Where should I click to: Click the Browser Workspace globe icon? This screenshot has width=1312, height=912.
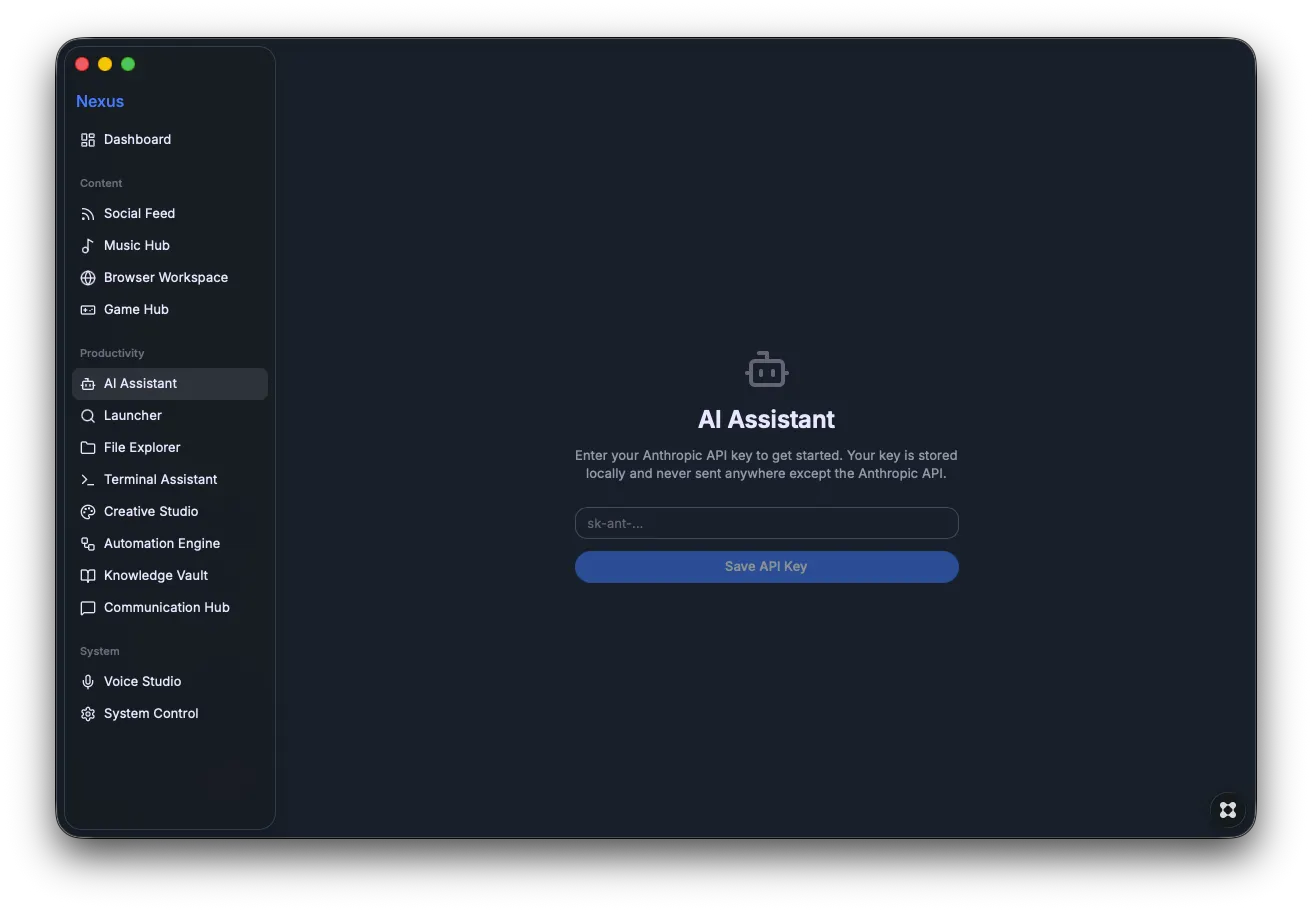click(88, 278)
